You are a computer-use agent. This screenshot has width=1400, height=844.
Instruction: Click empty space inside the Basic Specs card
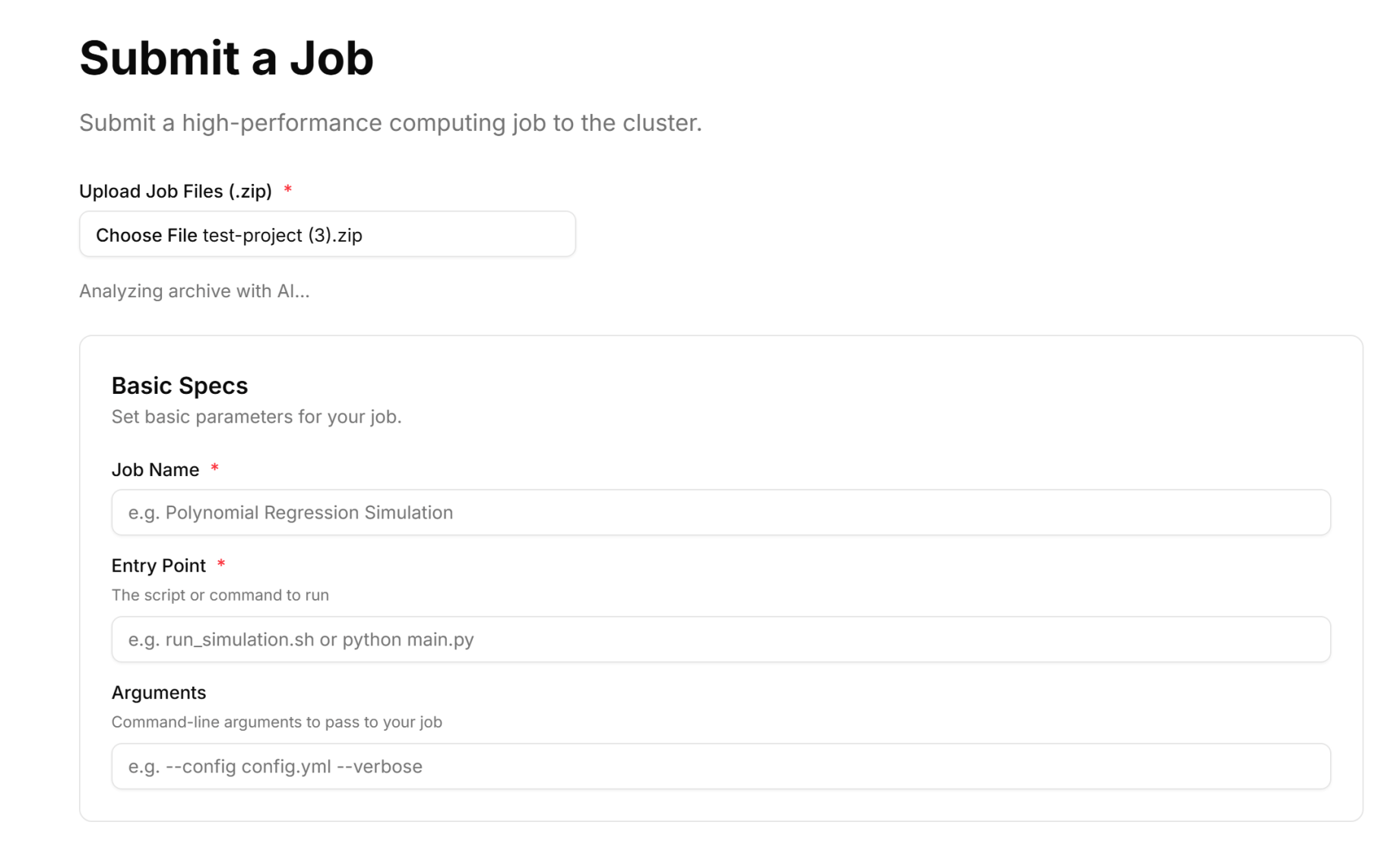coord(836,403)
